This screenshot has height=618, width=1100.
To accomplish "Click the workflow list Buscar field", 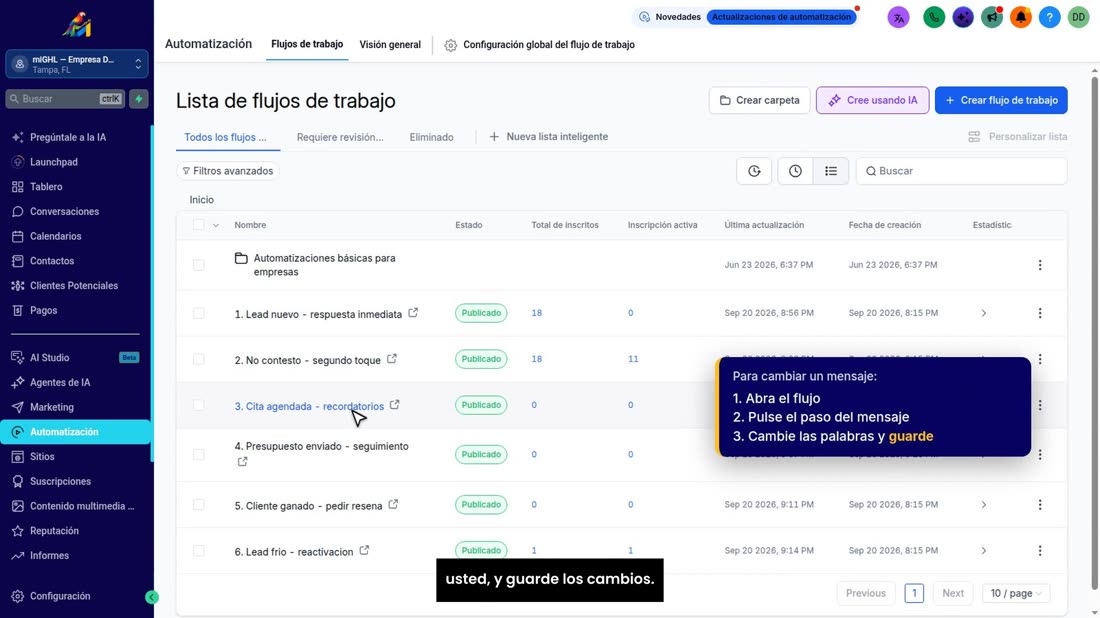I will [x=961, y=171].
